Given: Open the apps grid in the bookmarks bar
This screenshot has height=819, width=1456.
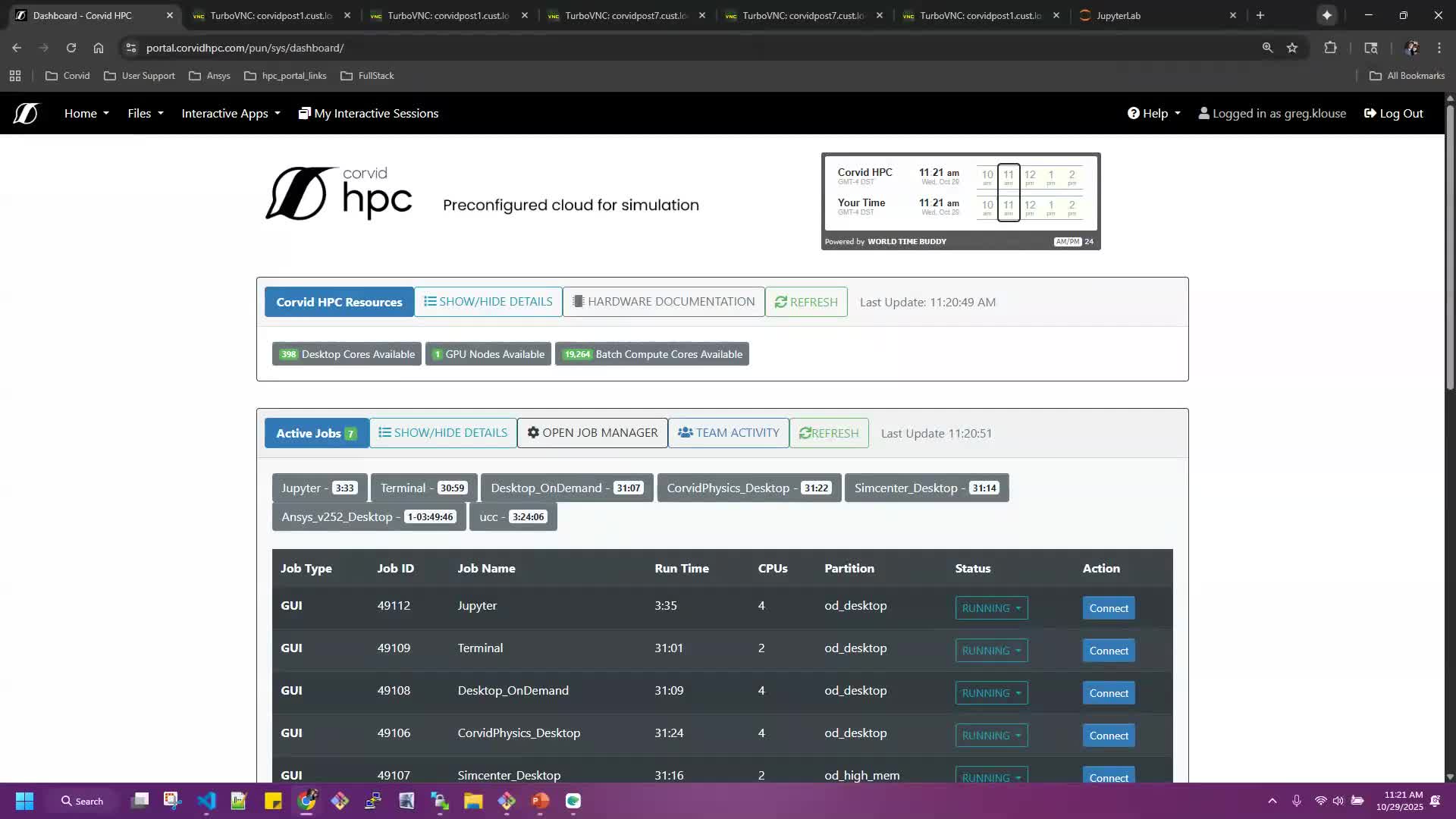Looking at the screenshot, I should pyautogui.click(x=15, y=76).
